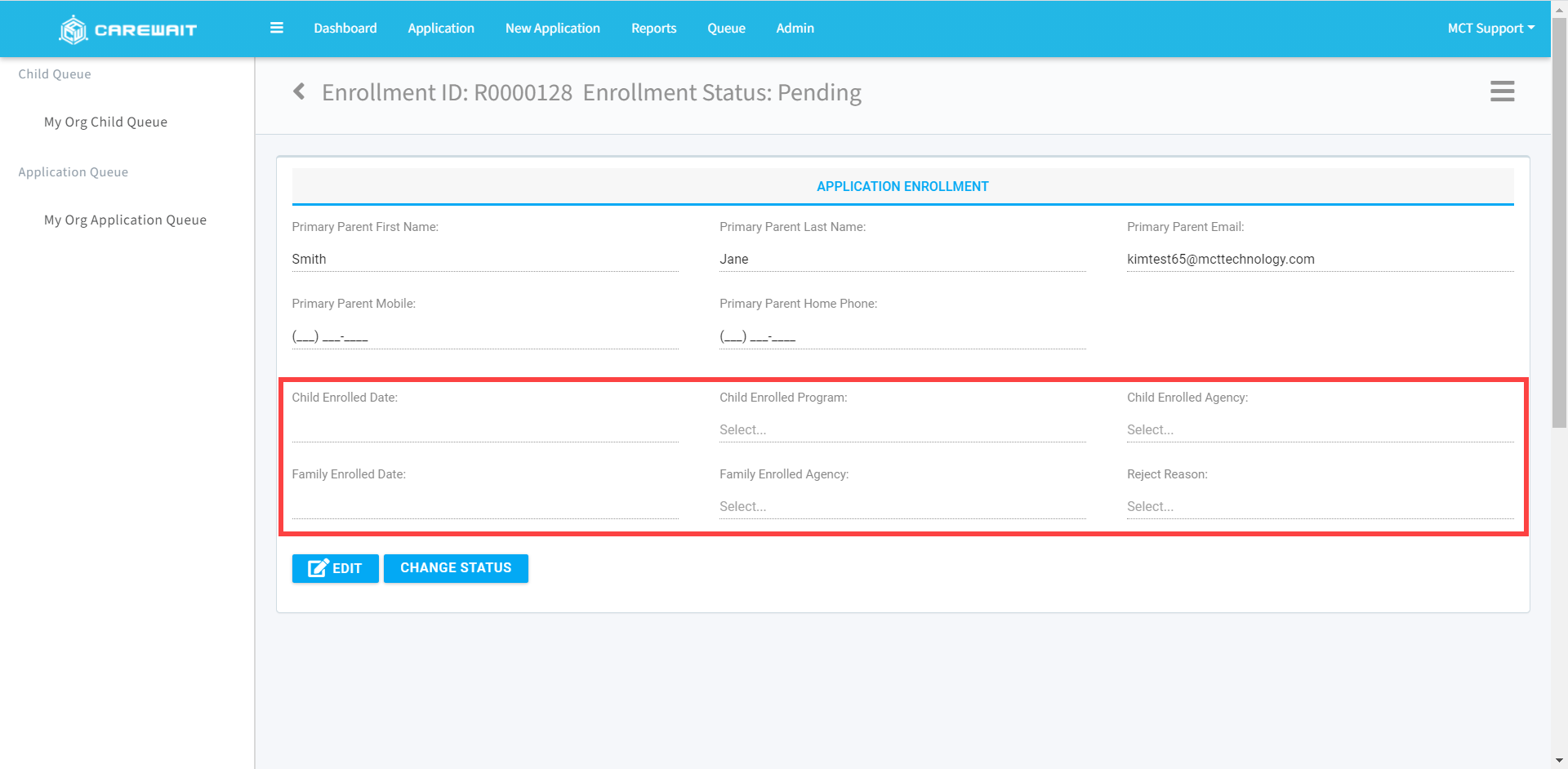This screenshot has height=769, width=1568.
Task: Click the Child Enrolled Date field
Action: click(484, 429)
